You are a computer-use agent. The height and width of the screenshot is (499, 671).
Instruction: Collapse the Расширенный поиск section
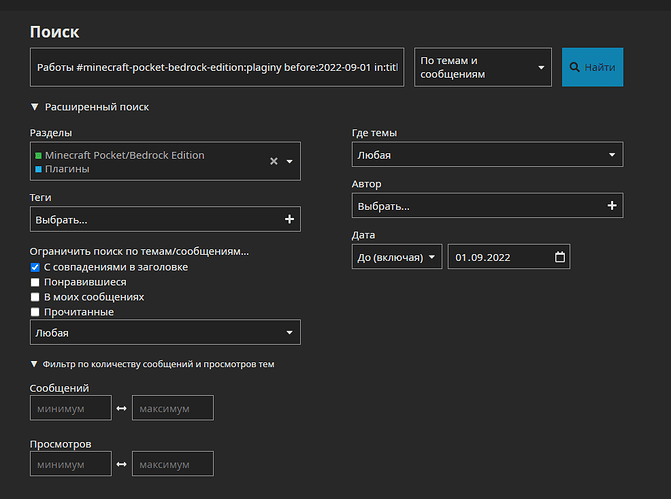click(90, 107)
